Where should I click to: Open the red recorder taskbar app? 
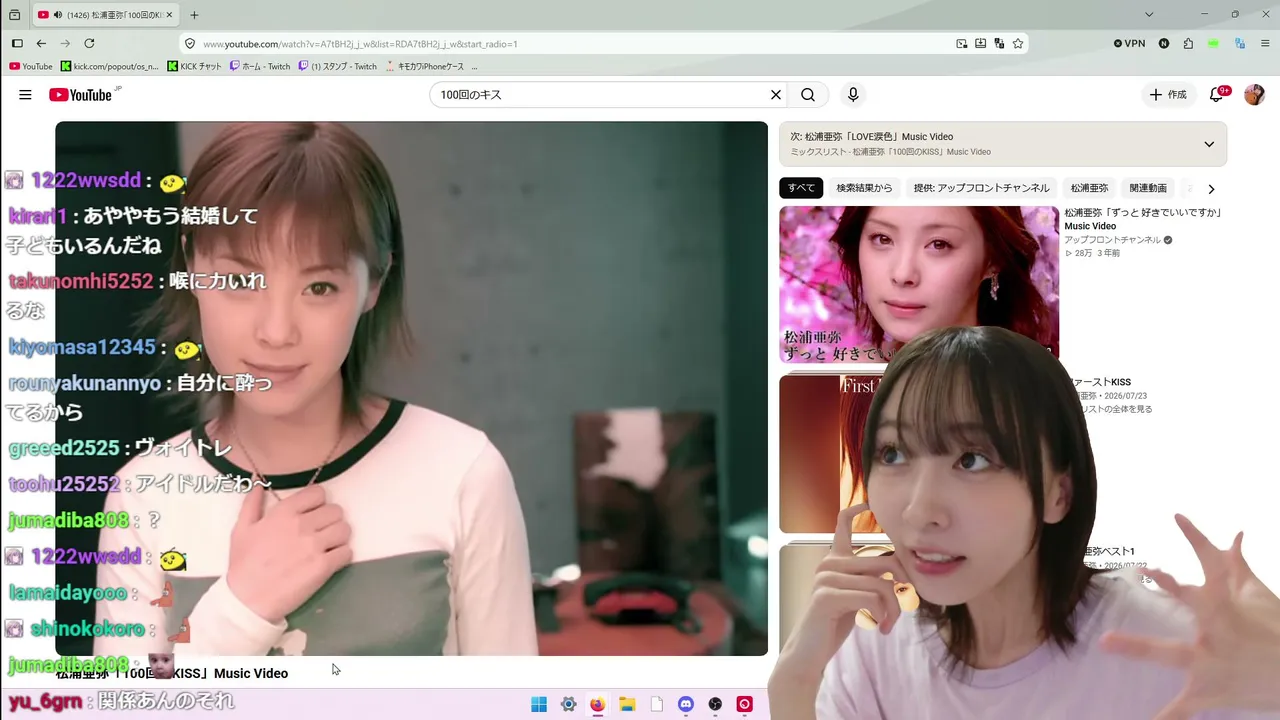[x=744, y=704]
